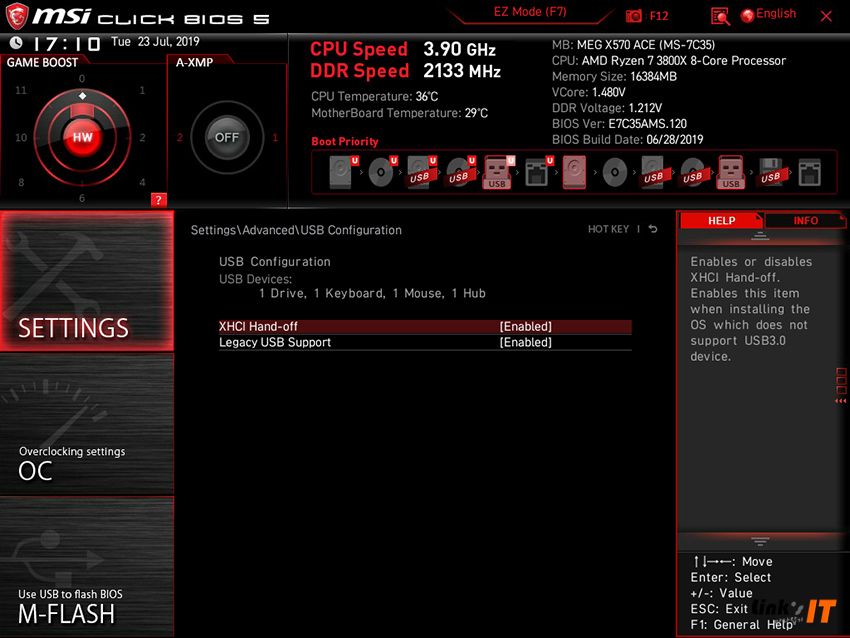Viewport: 850px width, 638px height.
Task: Open the HOT KEY list
Action: [x=608, y=229]
